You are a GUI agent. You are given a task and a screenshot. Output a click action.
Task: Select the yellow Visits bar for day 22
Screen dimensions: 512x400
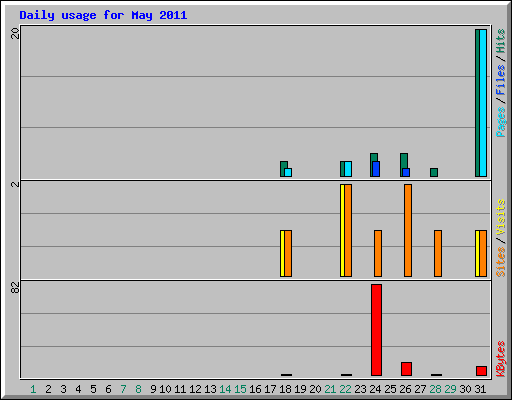pos(342,230)
